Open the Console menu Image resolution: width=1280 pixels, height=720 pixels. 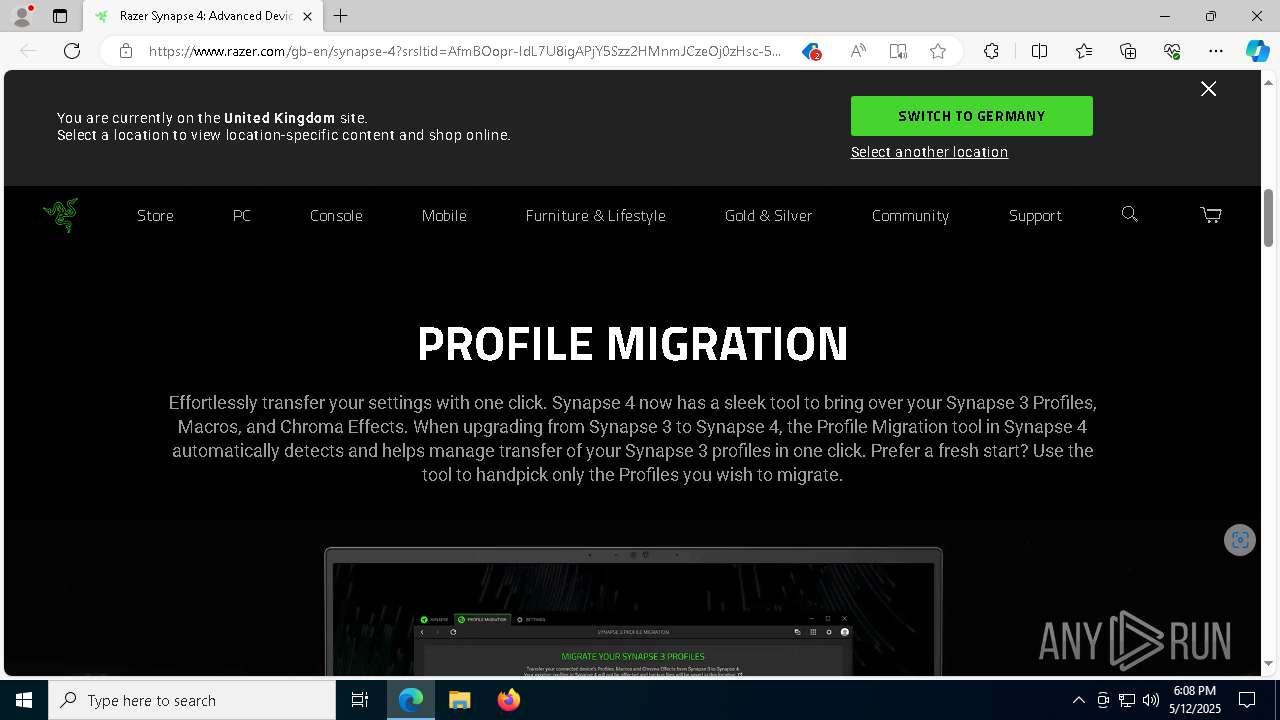click(336, 215)
